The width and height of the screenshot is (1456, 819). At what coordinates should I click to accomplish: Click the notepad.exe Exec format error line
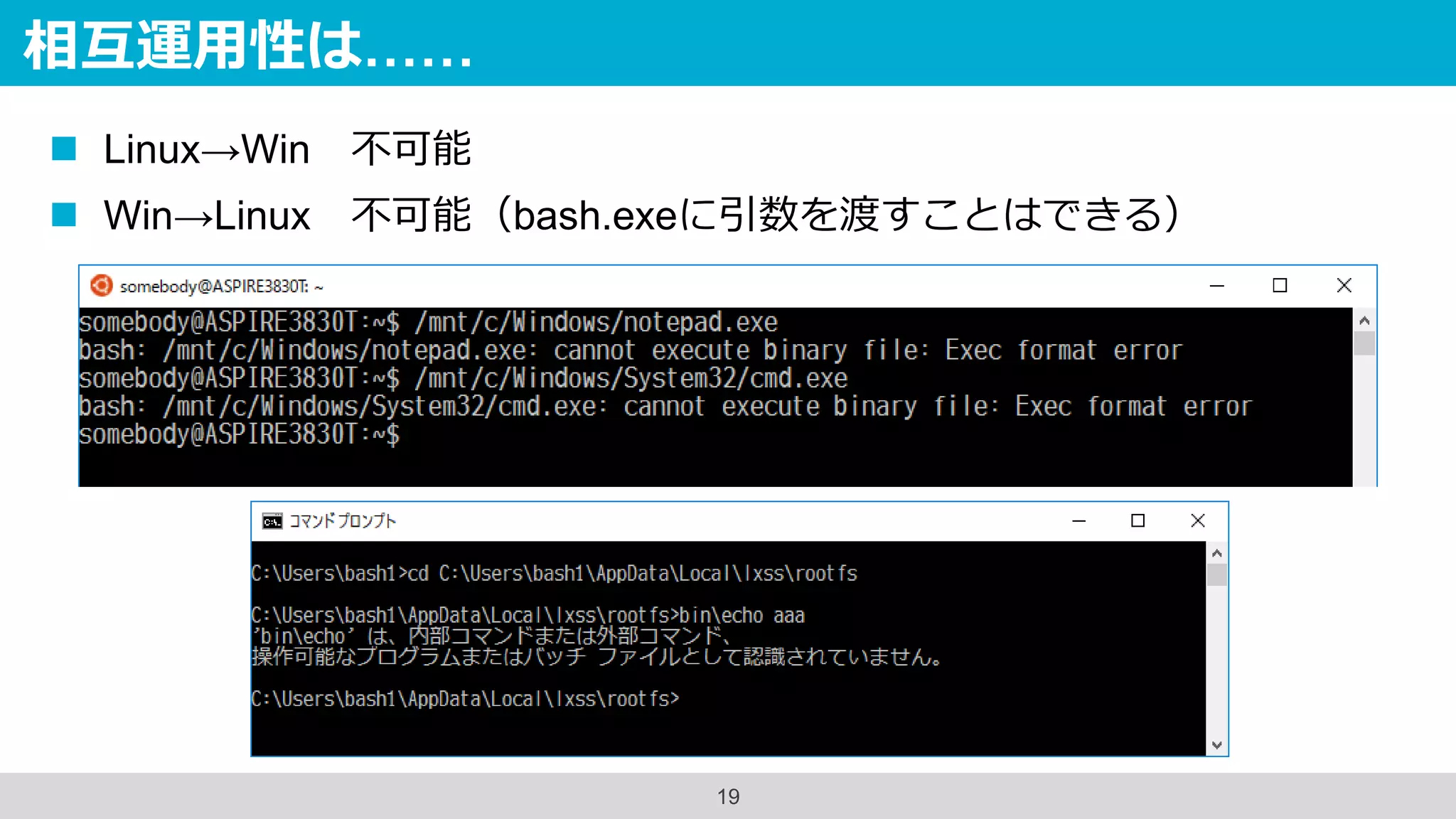pos(631,350)
